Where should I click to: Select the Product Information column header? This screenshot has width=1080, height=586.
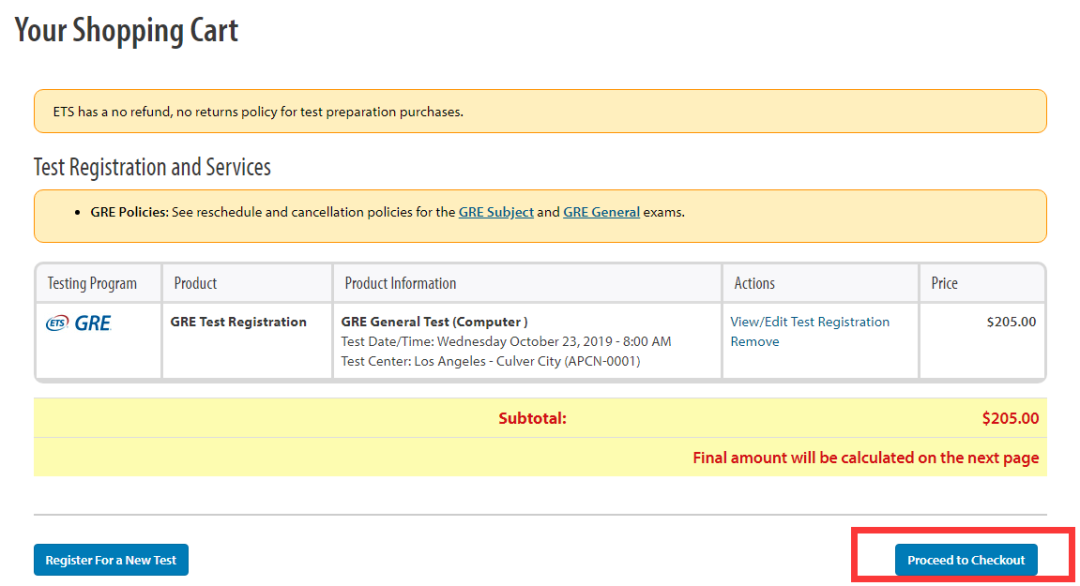pos(400,283)
